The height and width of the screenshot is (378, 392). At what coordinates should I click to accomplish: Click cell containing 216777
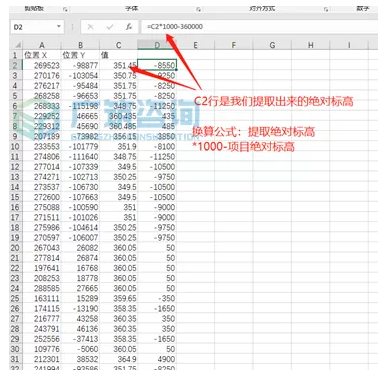coord(42,319)
